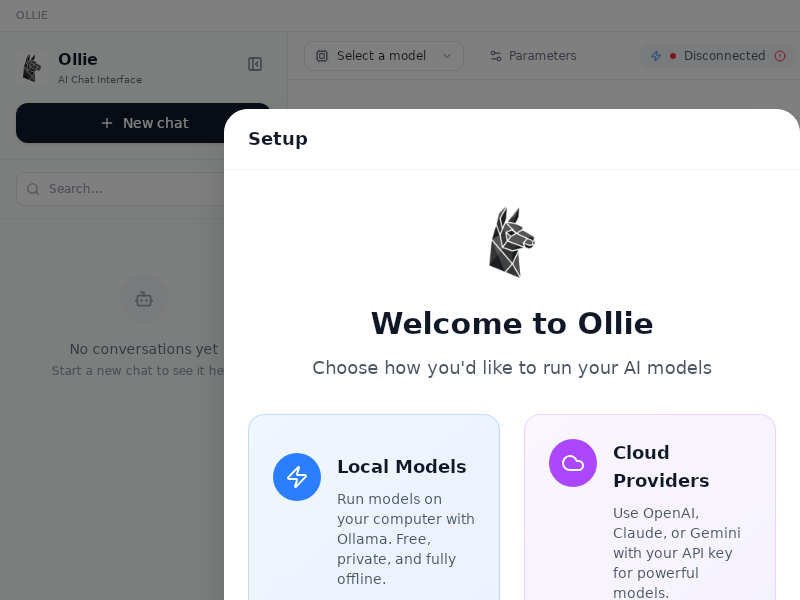Collapse the sidebar with the panel icon
Screen dimensions: 800x600
[x=255, y=64]
